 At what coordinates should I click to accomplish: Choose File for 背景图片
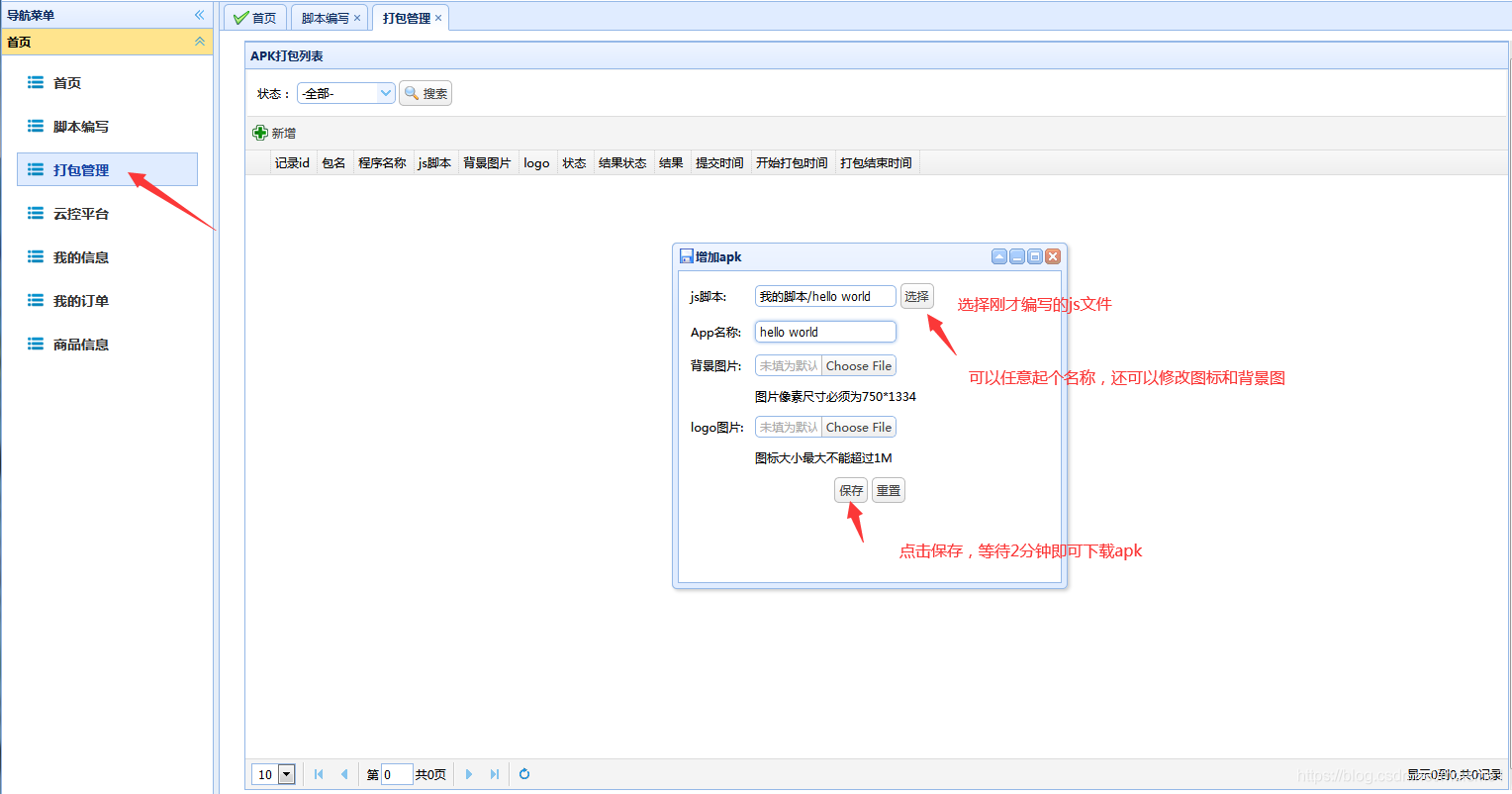[x=859, y=365]
